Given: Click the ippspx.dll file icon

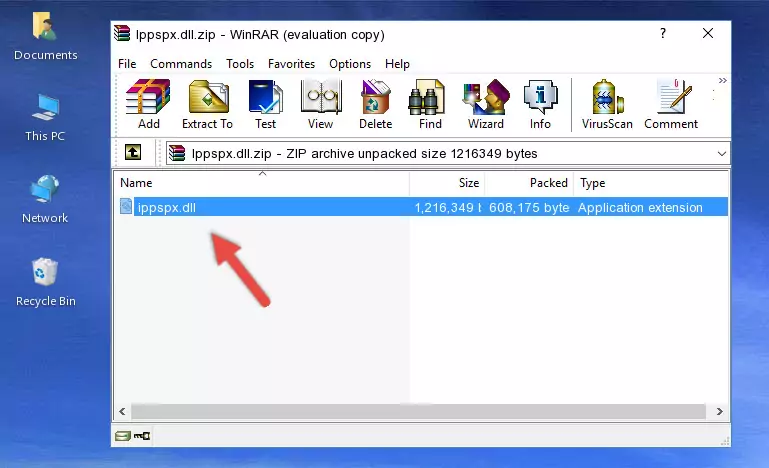Looking at the screenshot, I should click(126, 207).
